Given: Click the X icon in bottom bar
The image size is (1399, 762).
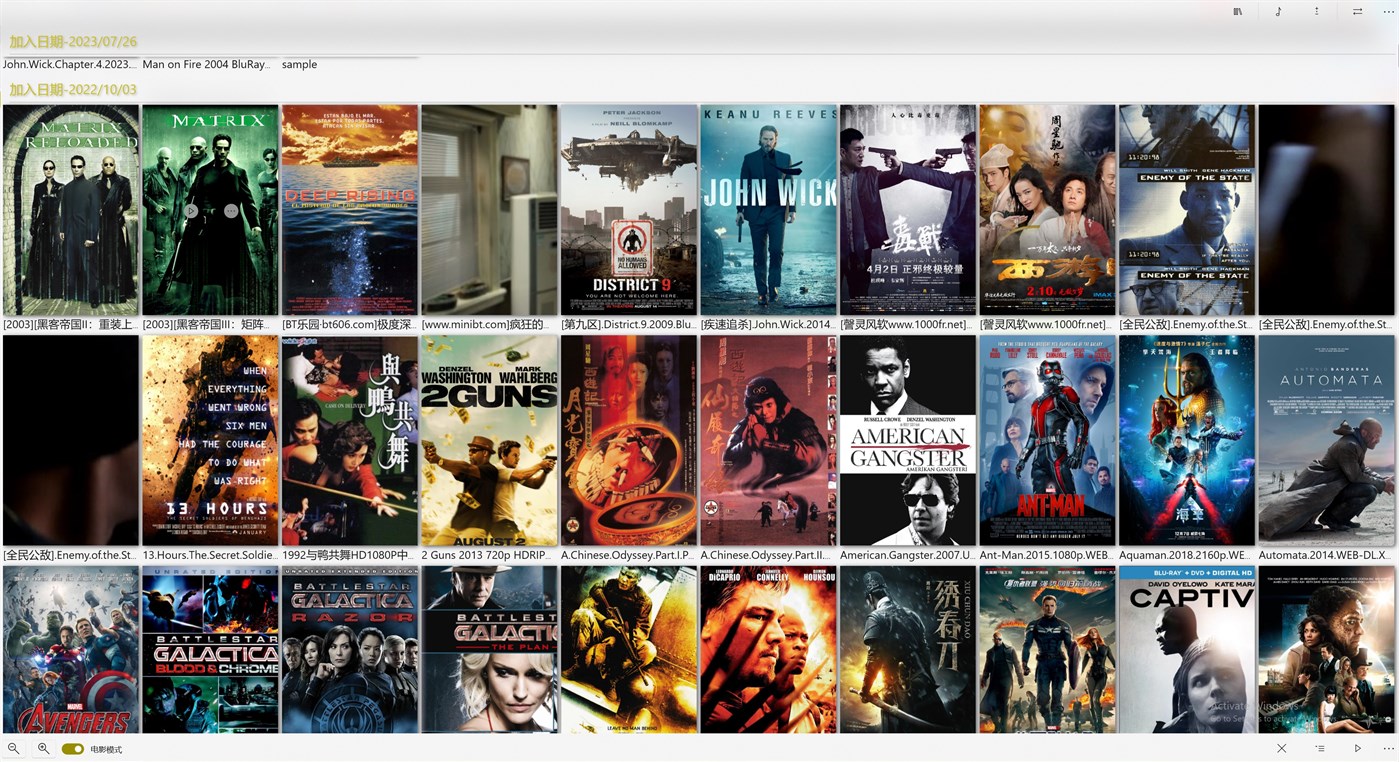Looking at the screenshot, I should tap(1282, 748).
